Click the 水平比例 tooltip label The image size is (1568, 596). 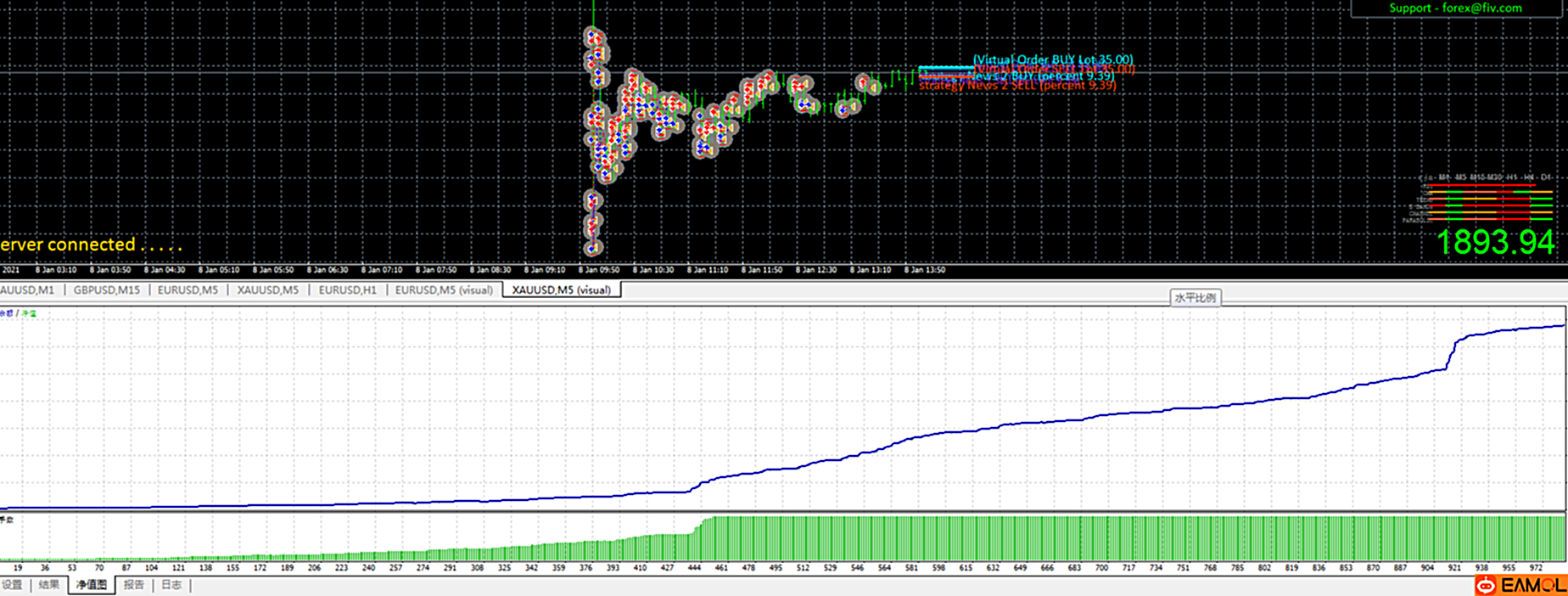coord(1195,298)
